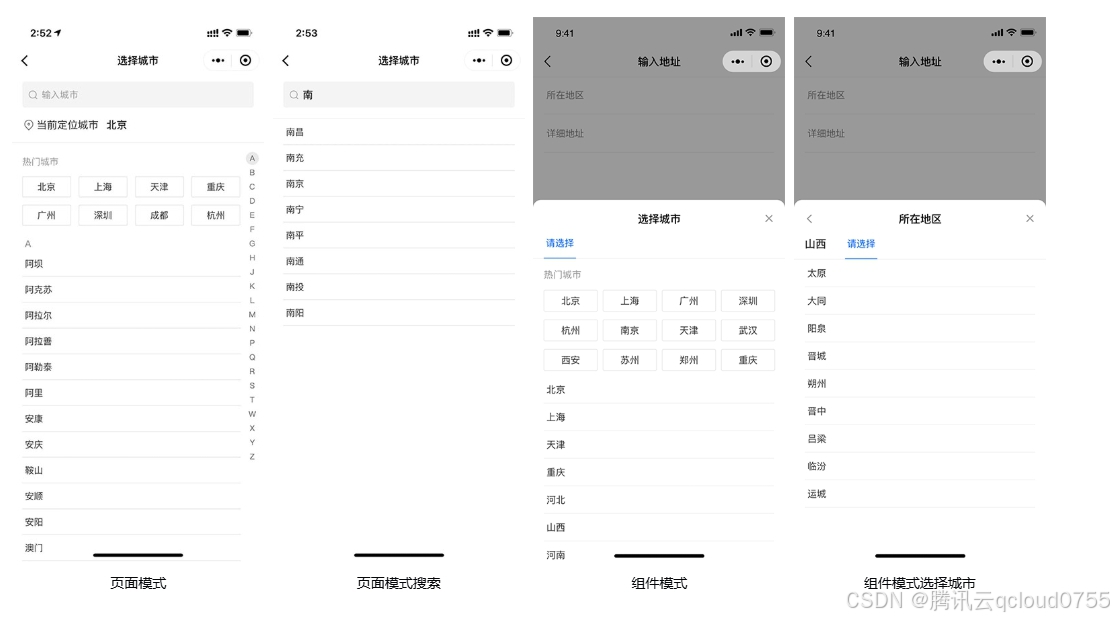Tap capsule close circle in fourth screen
Viewport: 1114px width, 620px height.
coord(1027,62)
